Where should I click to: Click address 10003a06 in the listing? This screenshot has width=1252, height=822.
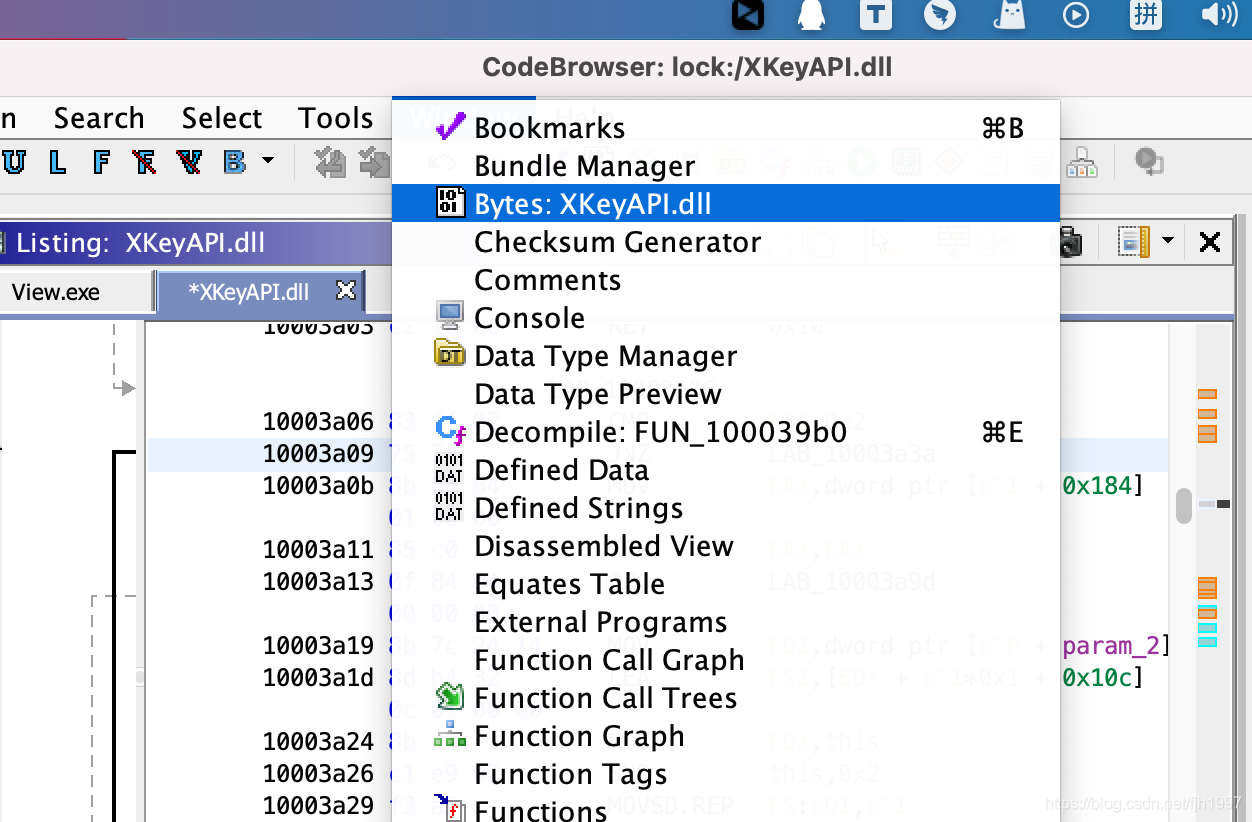tap(318, 422)
